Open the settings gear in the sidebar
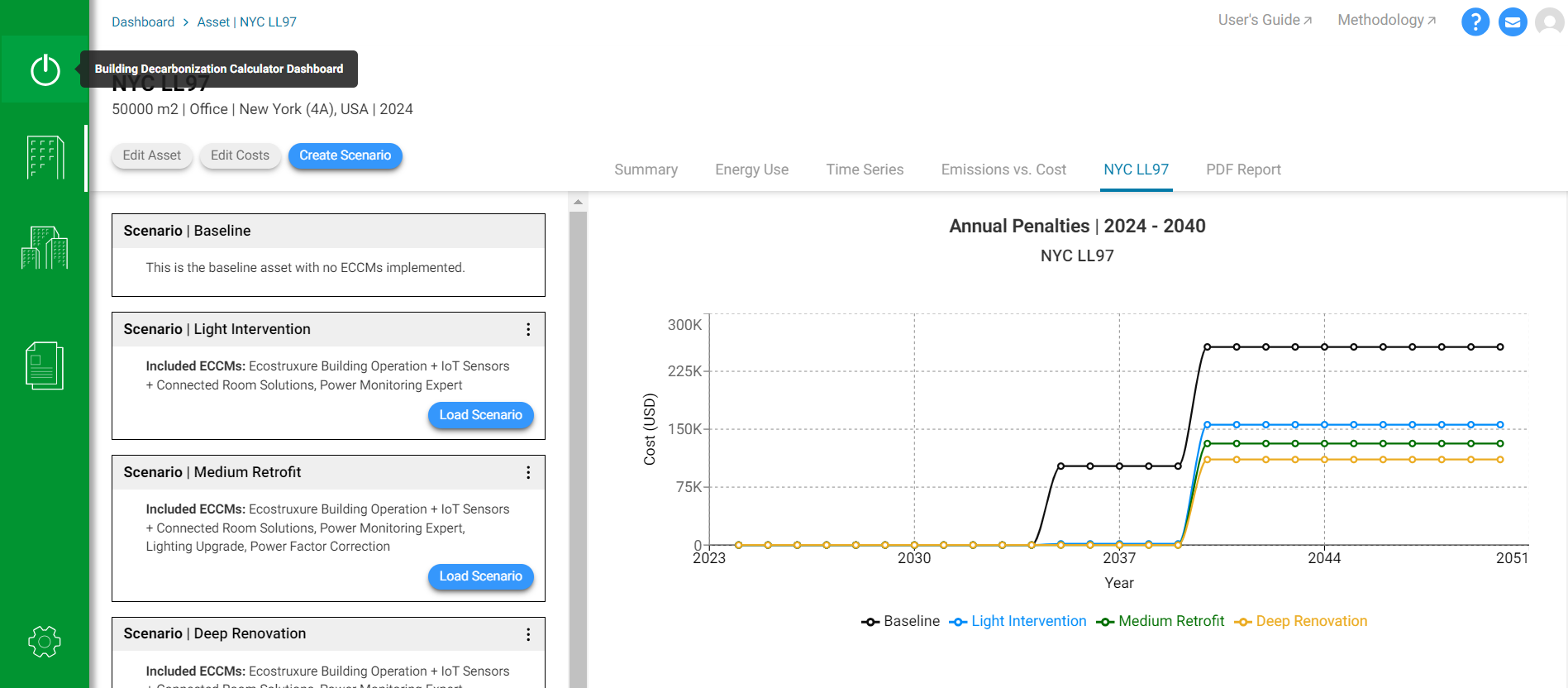The image size is (1568, 688). pyautogui.click(x=45, y=642)
